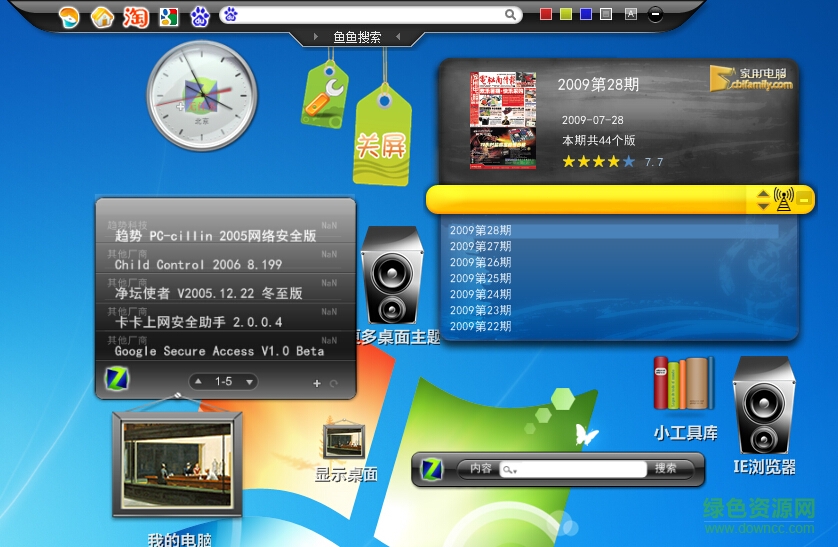The image size is (838, 547).
Task: Select 2009第27期 from the issue list
Action: point(481,246)
